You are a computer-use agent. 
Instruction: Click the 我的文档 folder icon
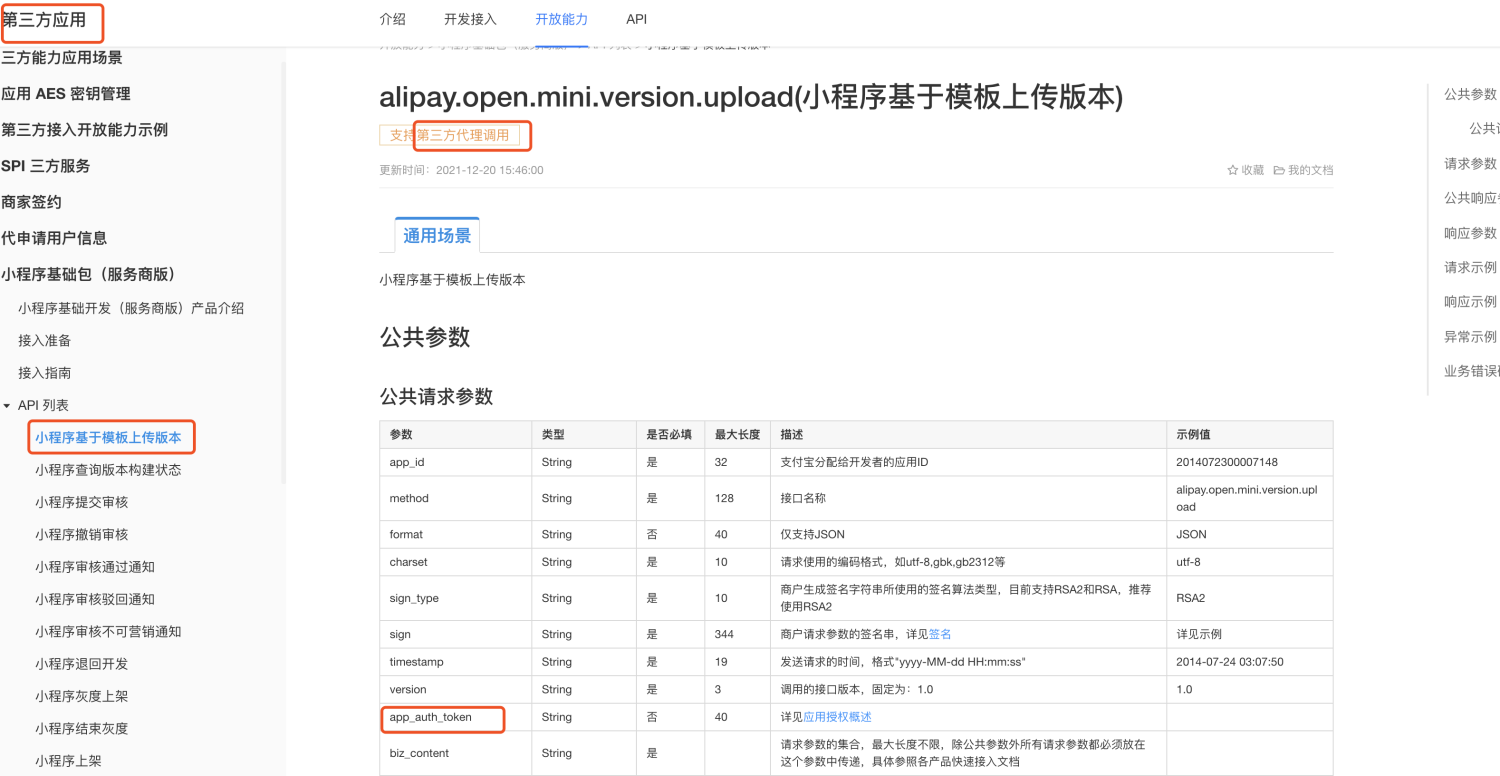pos(1279,170)
